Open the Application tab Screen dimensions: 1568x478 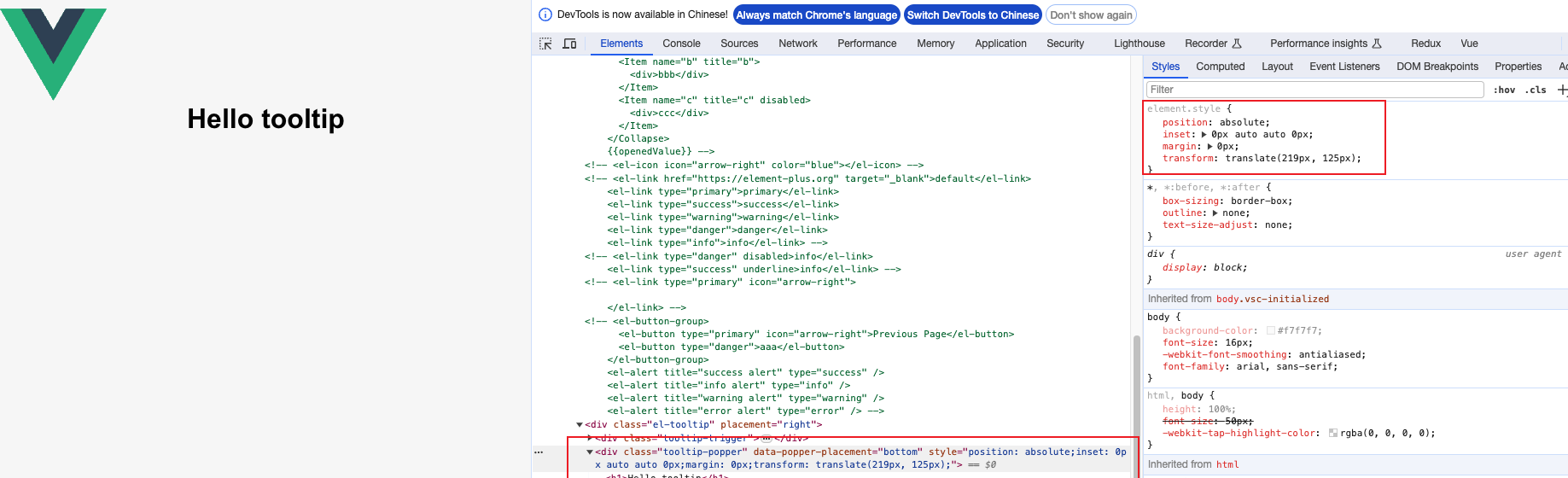1001,44
